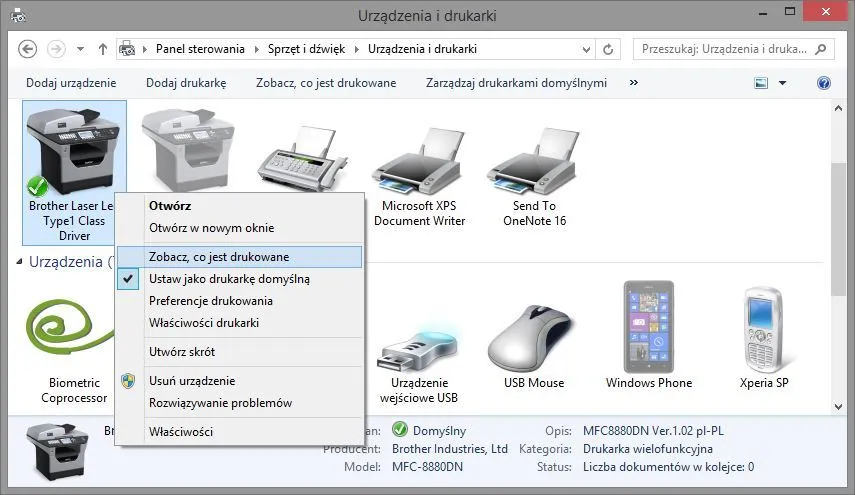Choose Otwórz w nowym oknie
The height and width of the screenshot is (495, 855).
pos(240,228)
